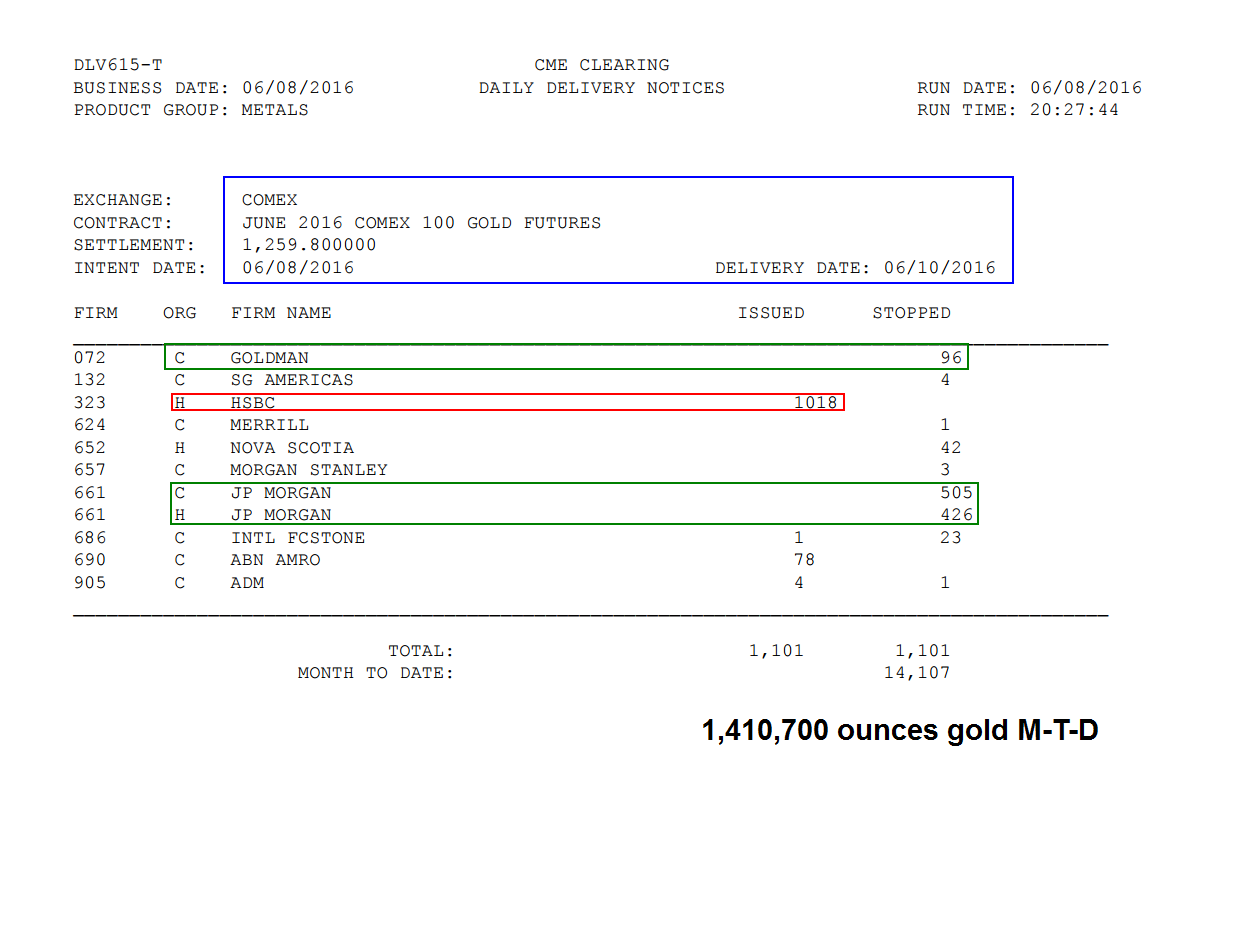This screenshot has width=1260, height=926.
Task: Click the GOLDMAN firm name
Action: pos(270,358)
